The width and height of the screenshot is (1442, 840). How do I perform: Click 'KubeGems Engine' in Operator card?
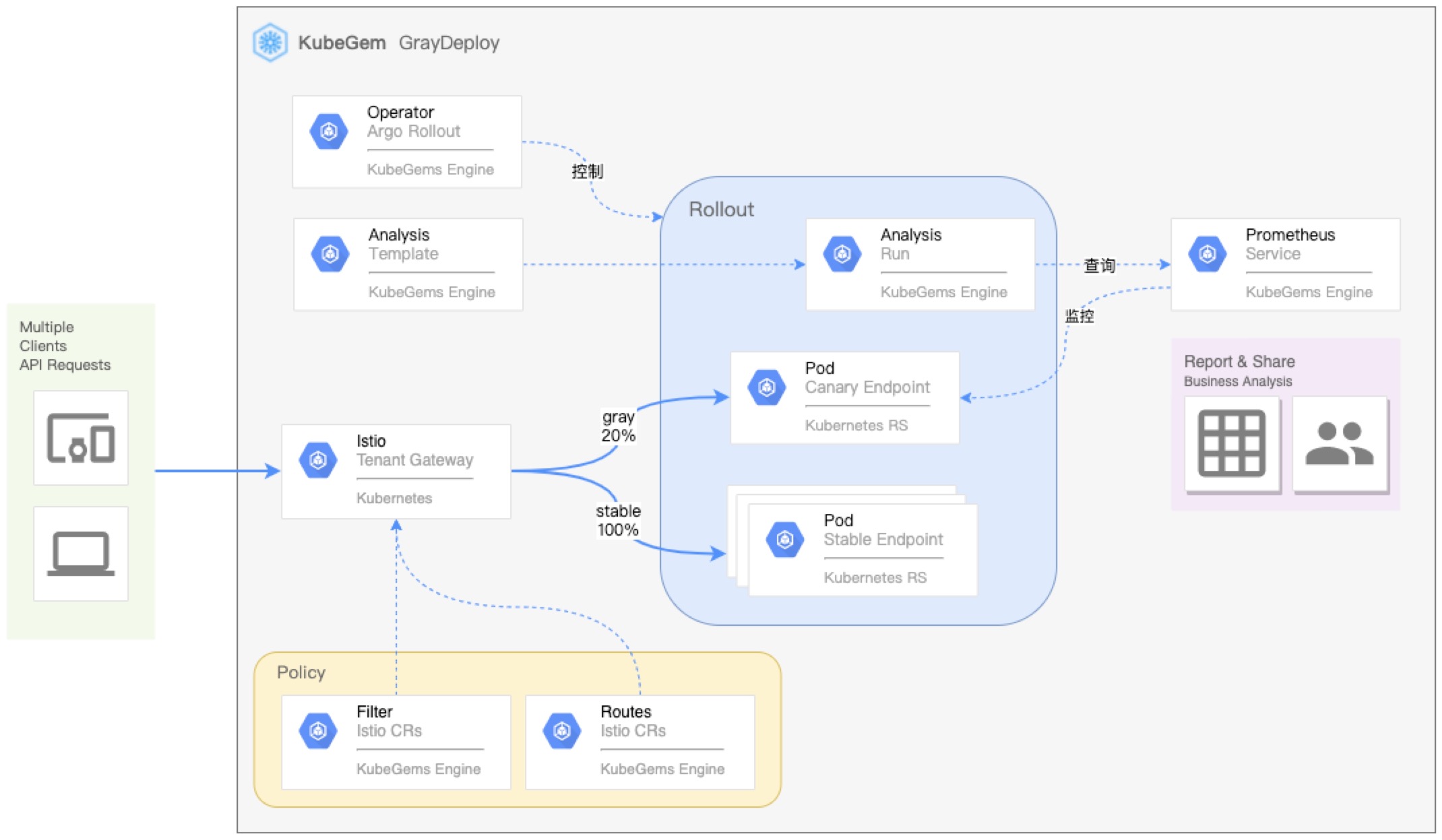(x=430, y=170)
